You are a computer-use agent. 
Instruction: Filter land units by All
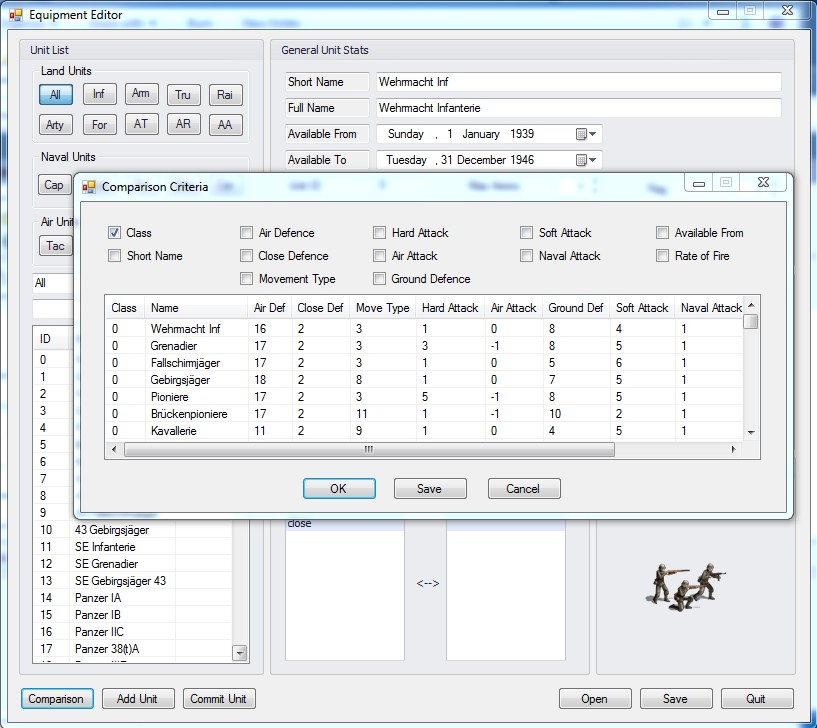click(x=56, y=95)
